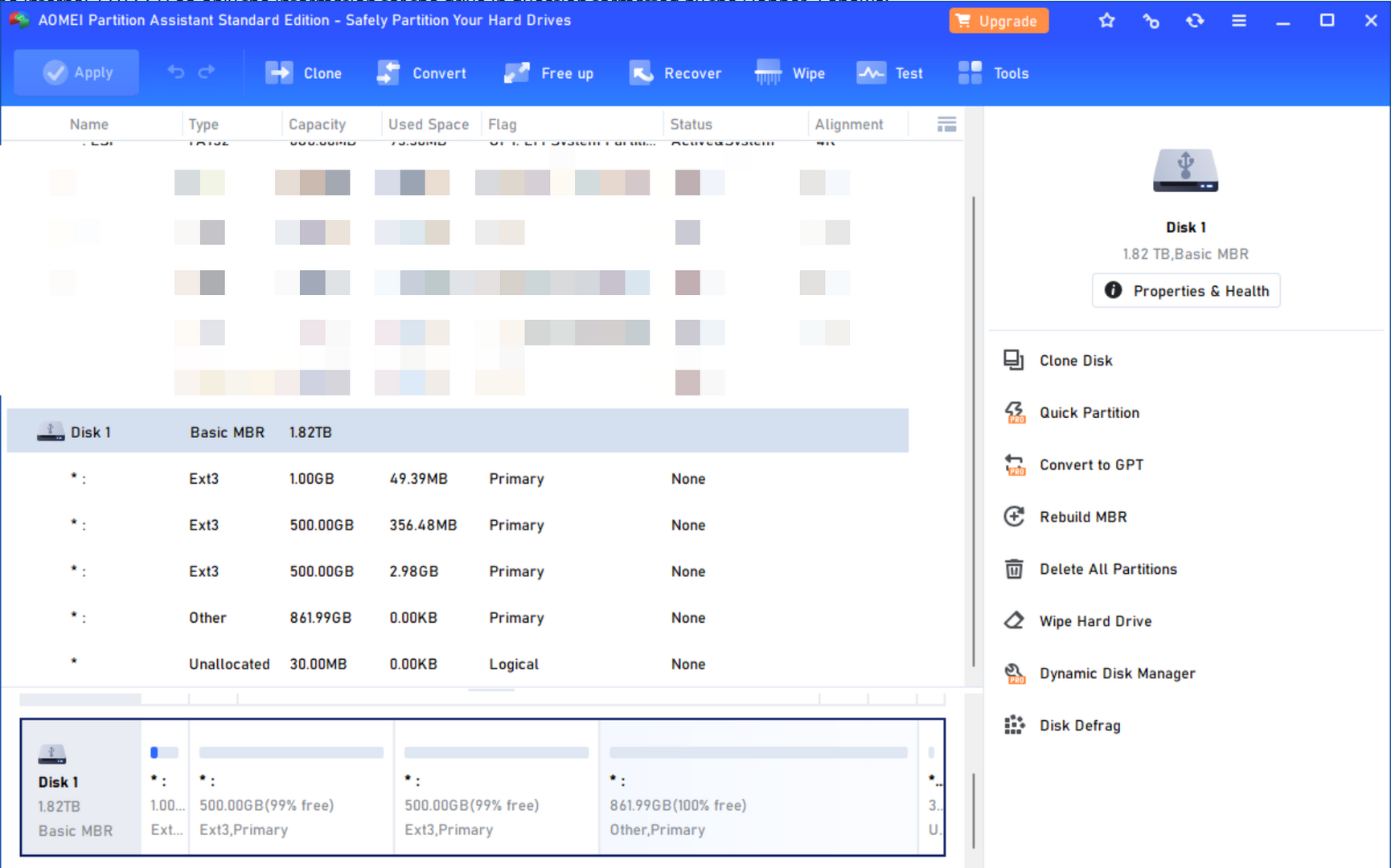The height and width of the screenshot is (868, 1391).
Task: Click the Disk 1 block in disk map
Action: pos(81,788)
